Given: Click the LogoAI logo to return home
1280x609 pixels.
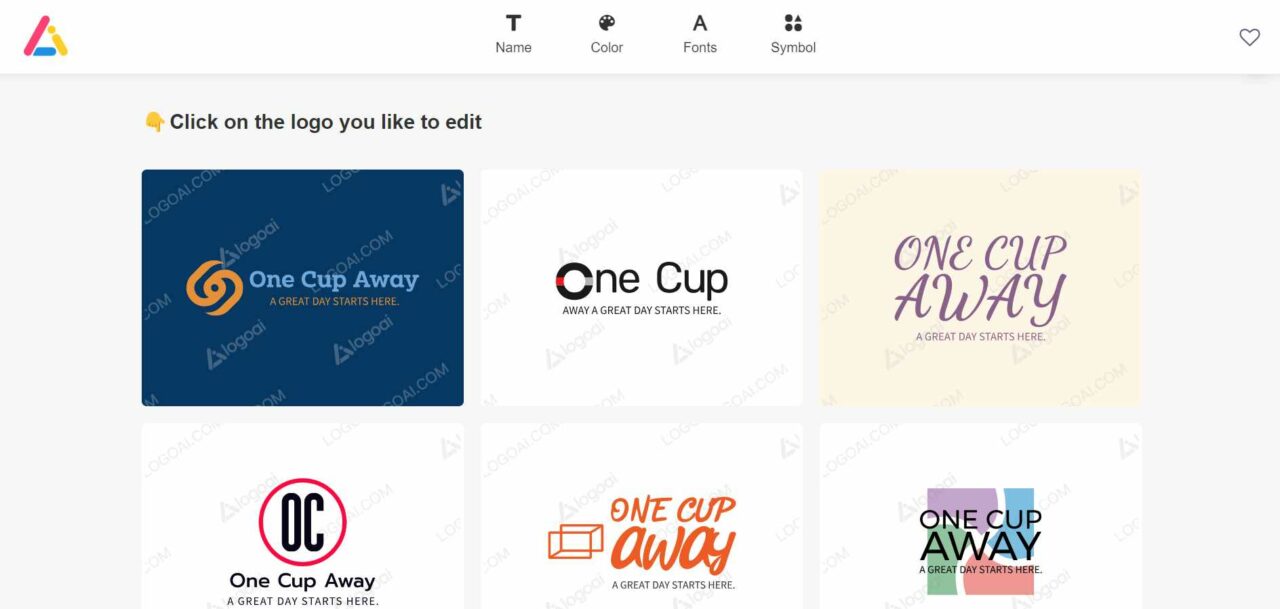Looking at the screenshot, I should [x=45, y=36].
